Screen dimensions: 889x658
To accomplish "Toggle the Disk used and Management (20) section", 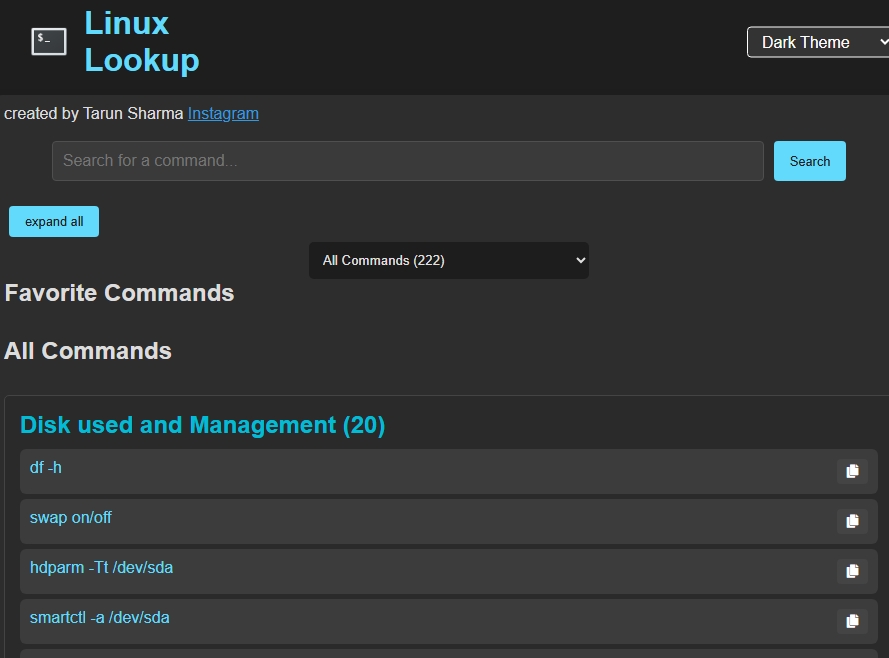I will pos(202,425).
